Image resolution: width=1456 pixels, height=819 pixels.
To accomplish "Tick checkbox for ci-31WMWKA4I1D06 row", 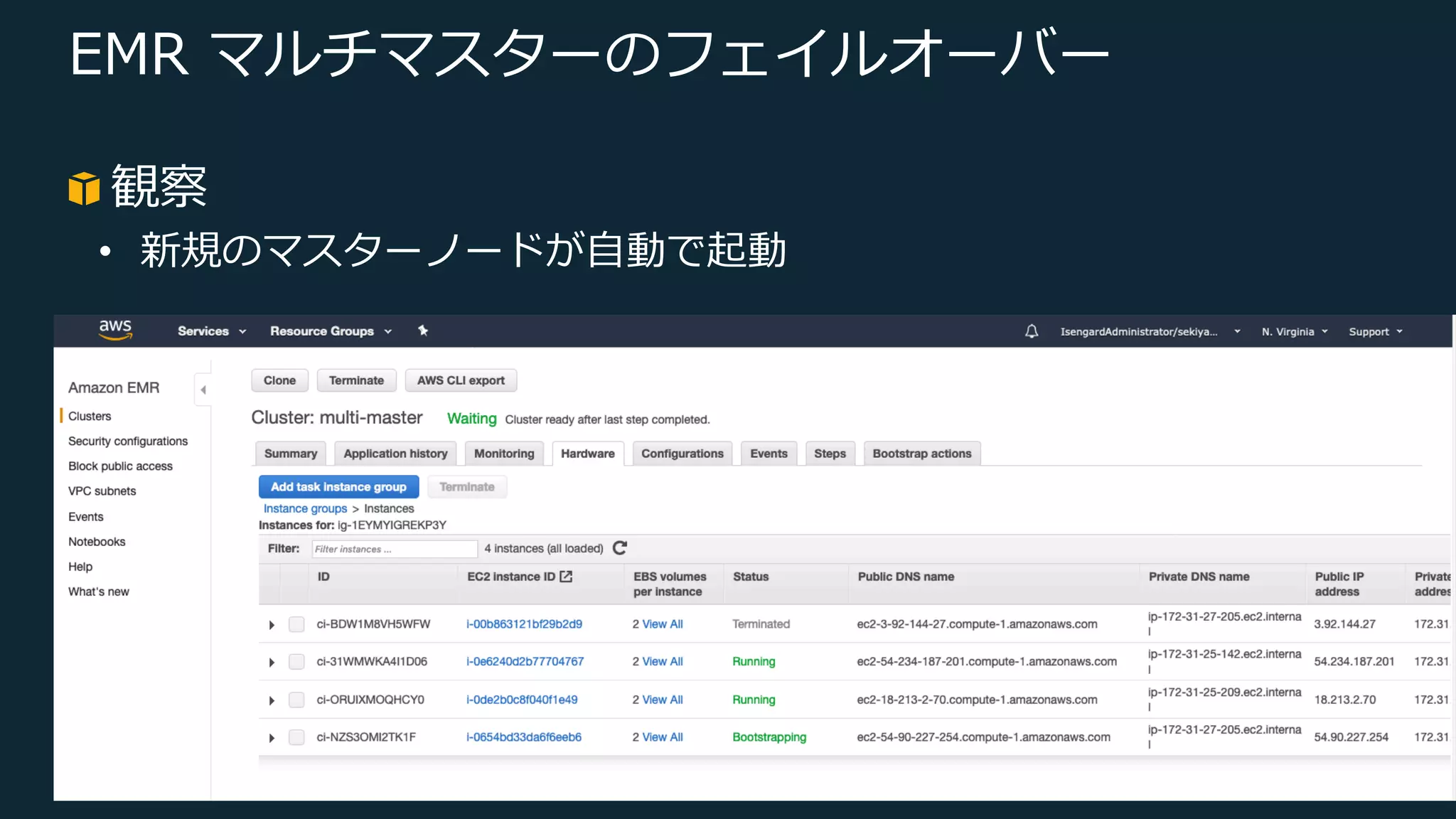I will (296, 662).
